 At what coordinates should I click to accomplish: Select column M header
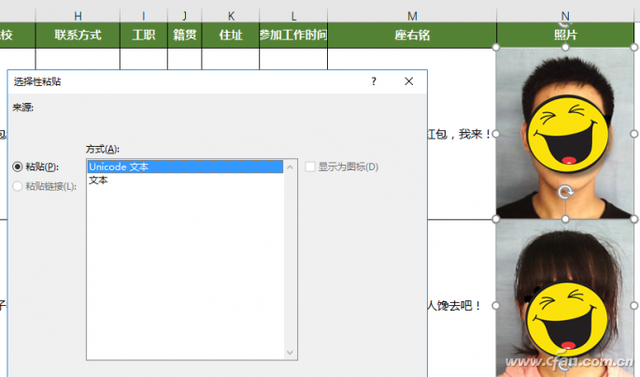point(412,16)
